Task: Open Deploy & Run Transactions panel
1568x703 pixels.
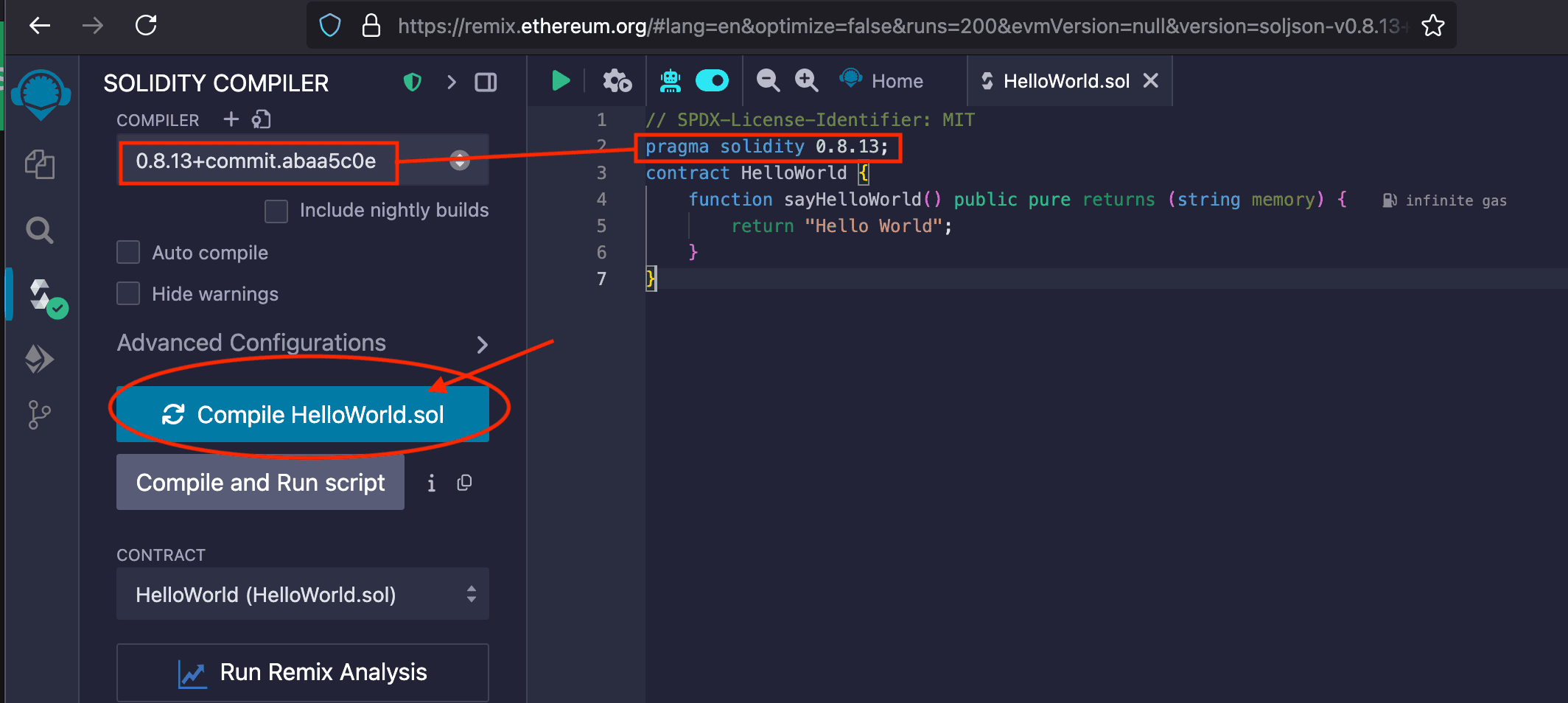Action: 40,360
